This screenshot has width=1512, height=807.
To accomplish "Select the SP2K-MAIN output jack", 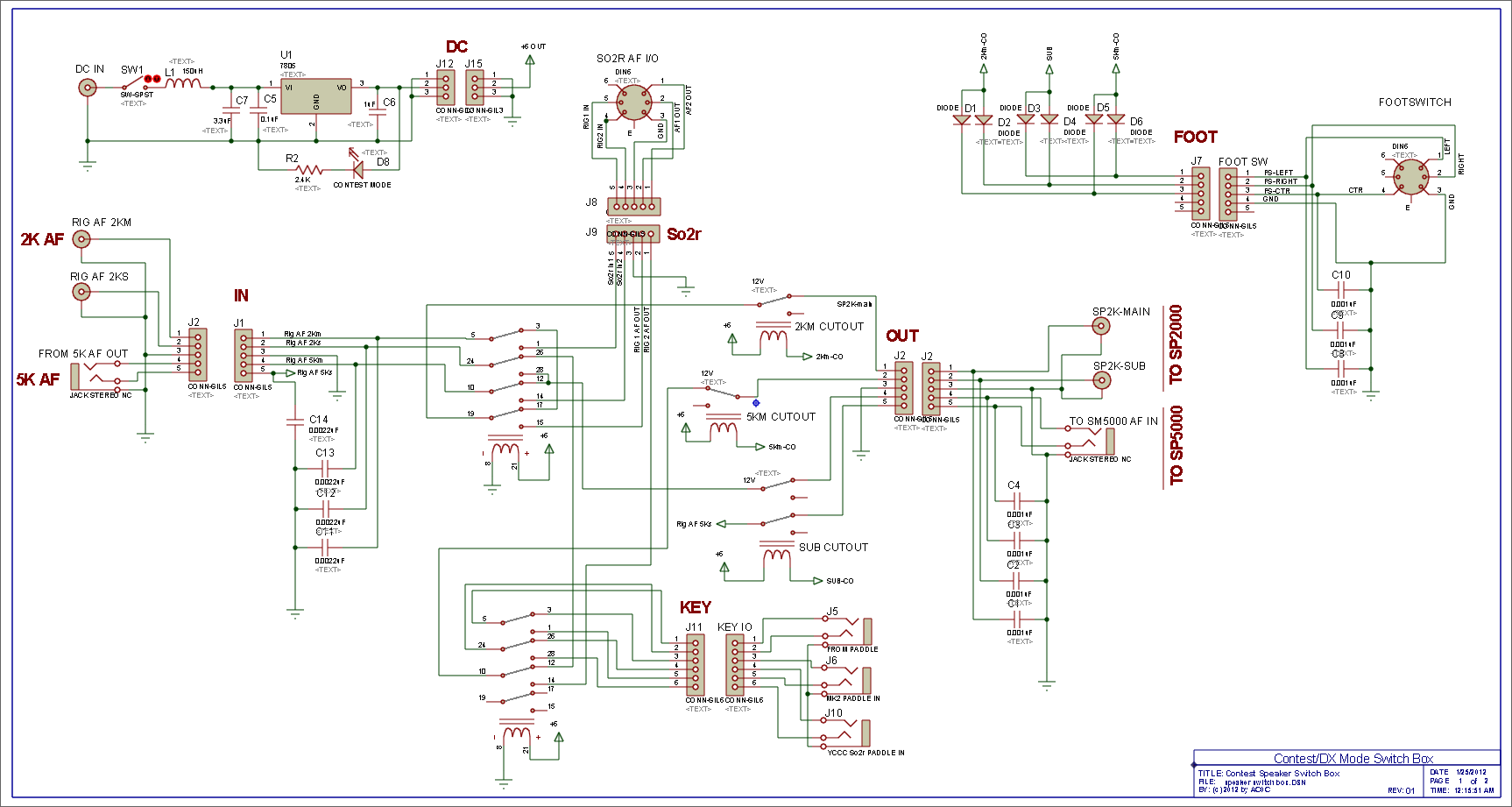I will click(1100, 326).
